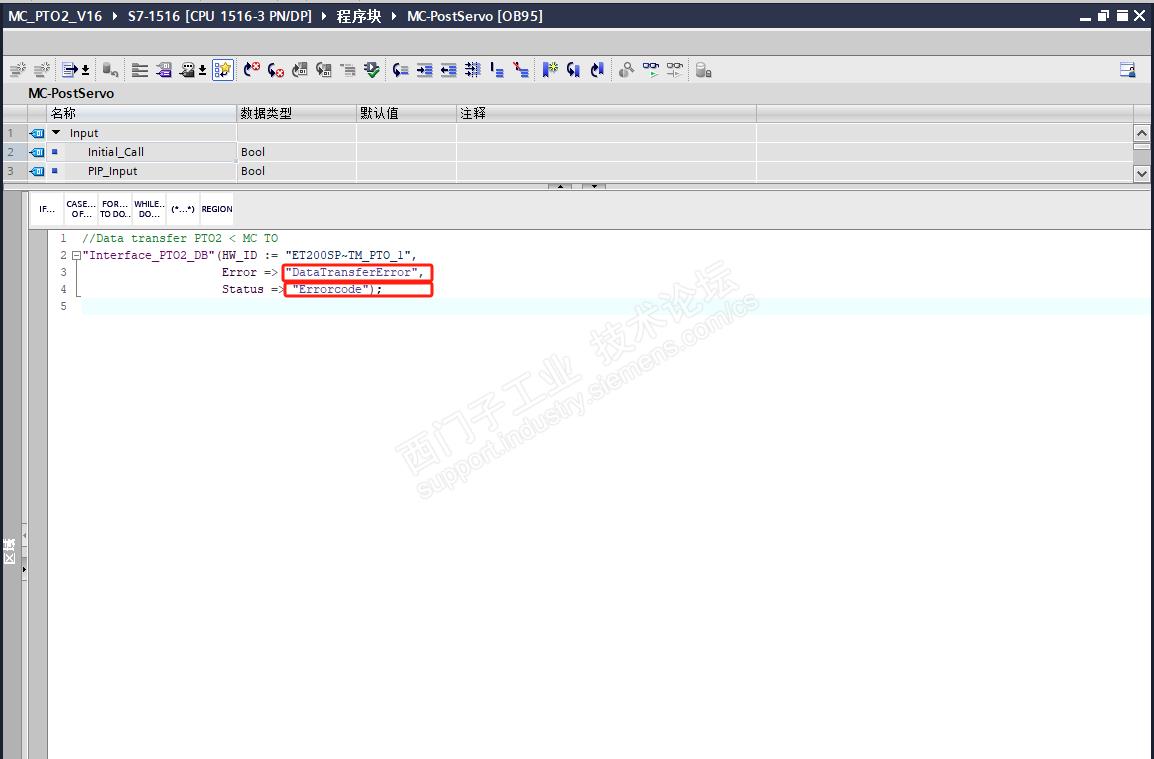Click the 注释 column header
This screenshot has height=759, width=1154.
[x=606, y=113]
